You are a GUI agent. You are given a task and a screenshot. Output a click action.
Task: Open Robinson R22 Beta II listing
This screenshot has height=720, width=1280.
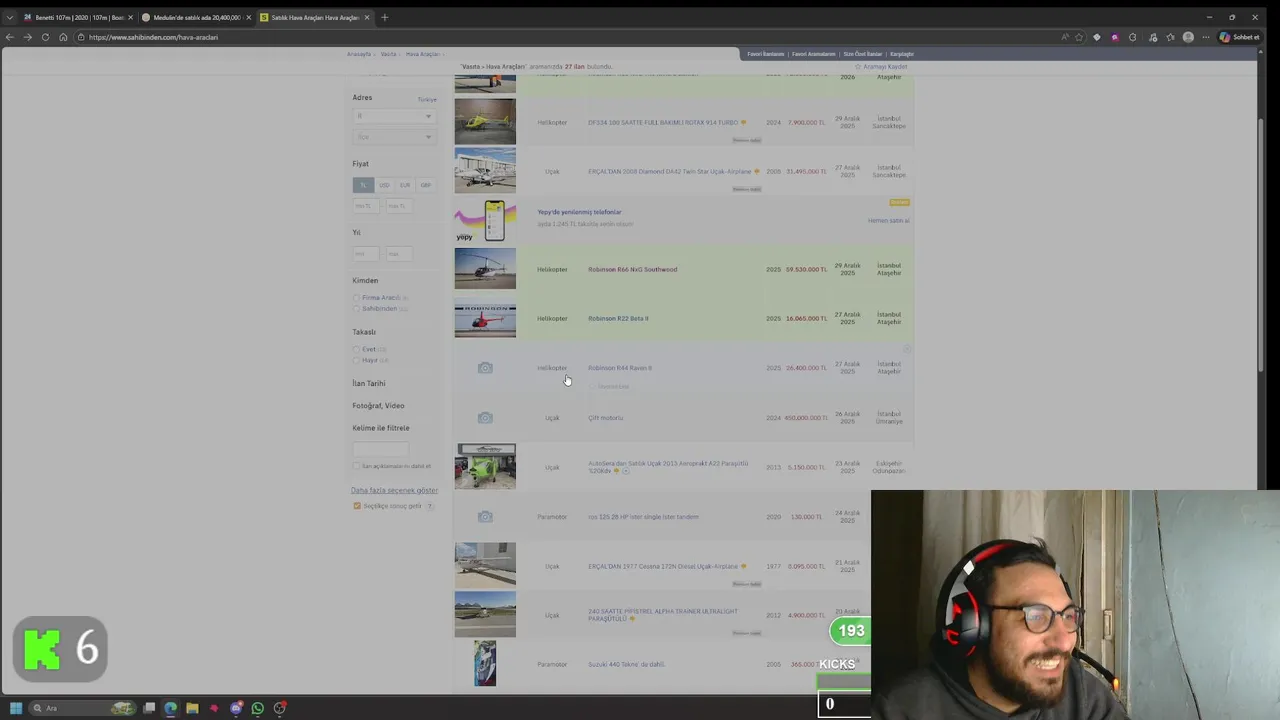coord(618,318)
